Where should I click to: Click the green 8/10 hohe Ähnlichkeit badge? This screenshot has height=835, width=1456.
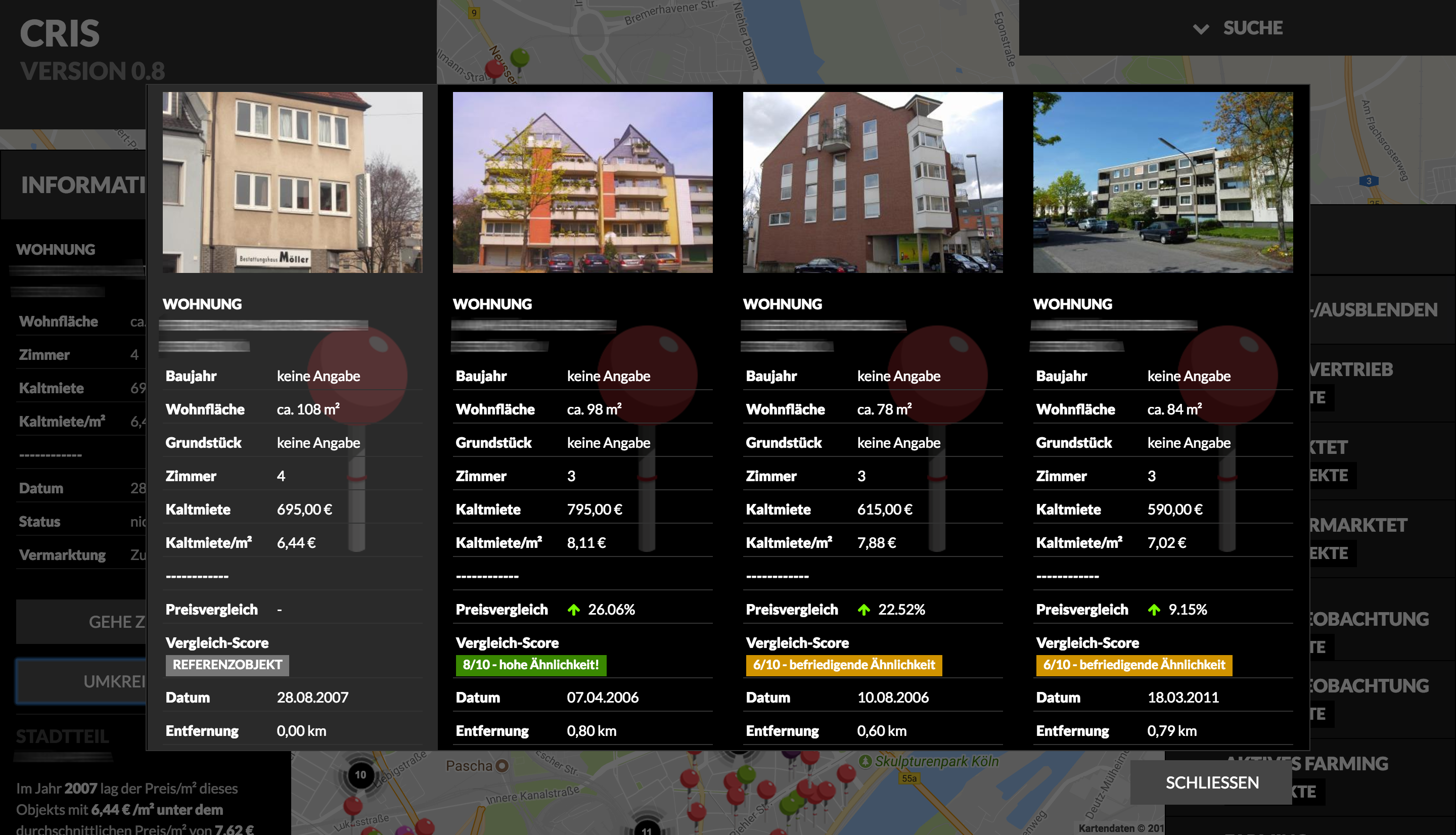(x=530, y=665)
